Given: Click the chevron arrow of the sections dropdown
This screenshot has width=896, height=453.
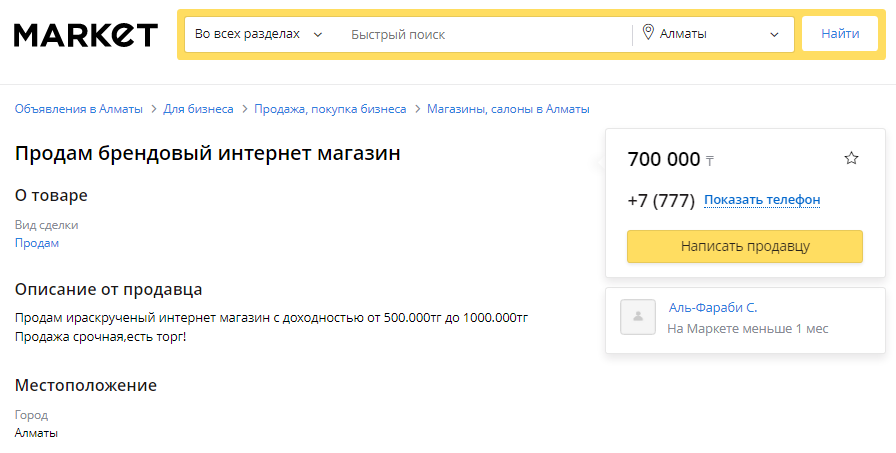Looking at the screenshot, I should [318, 35].
